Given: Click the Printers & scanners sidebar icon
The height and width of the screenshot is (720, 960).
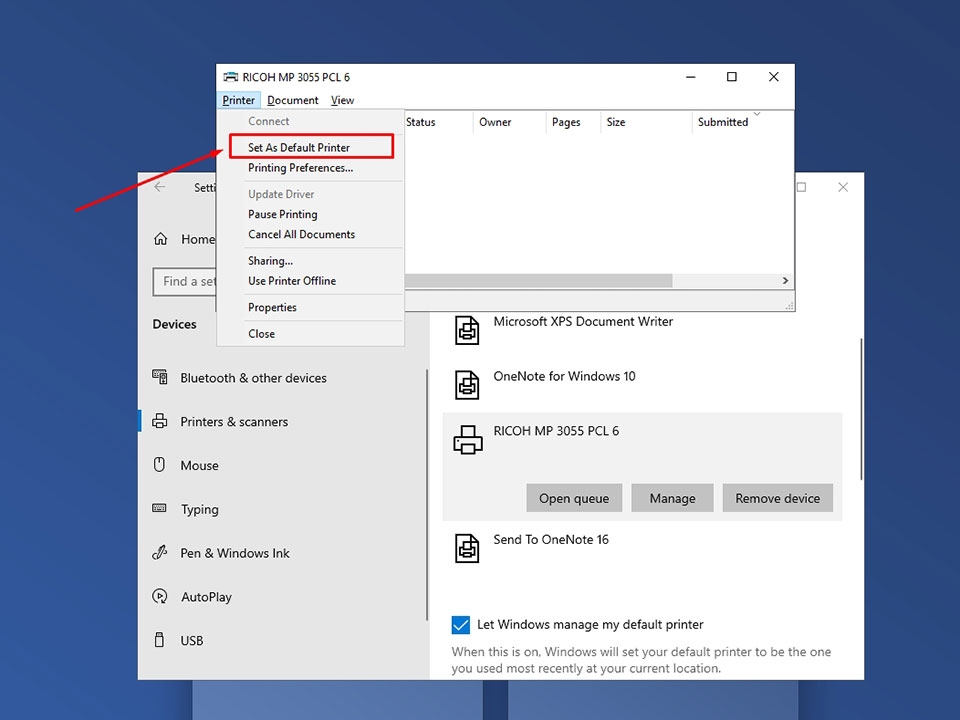Looking at the screenshot, I should 160,421.
